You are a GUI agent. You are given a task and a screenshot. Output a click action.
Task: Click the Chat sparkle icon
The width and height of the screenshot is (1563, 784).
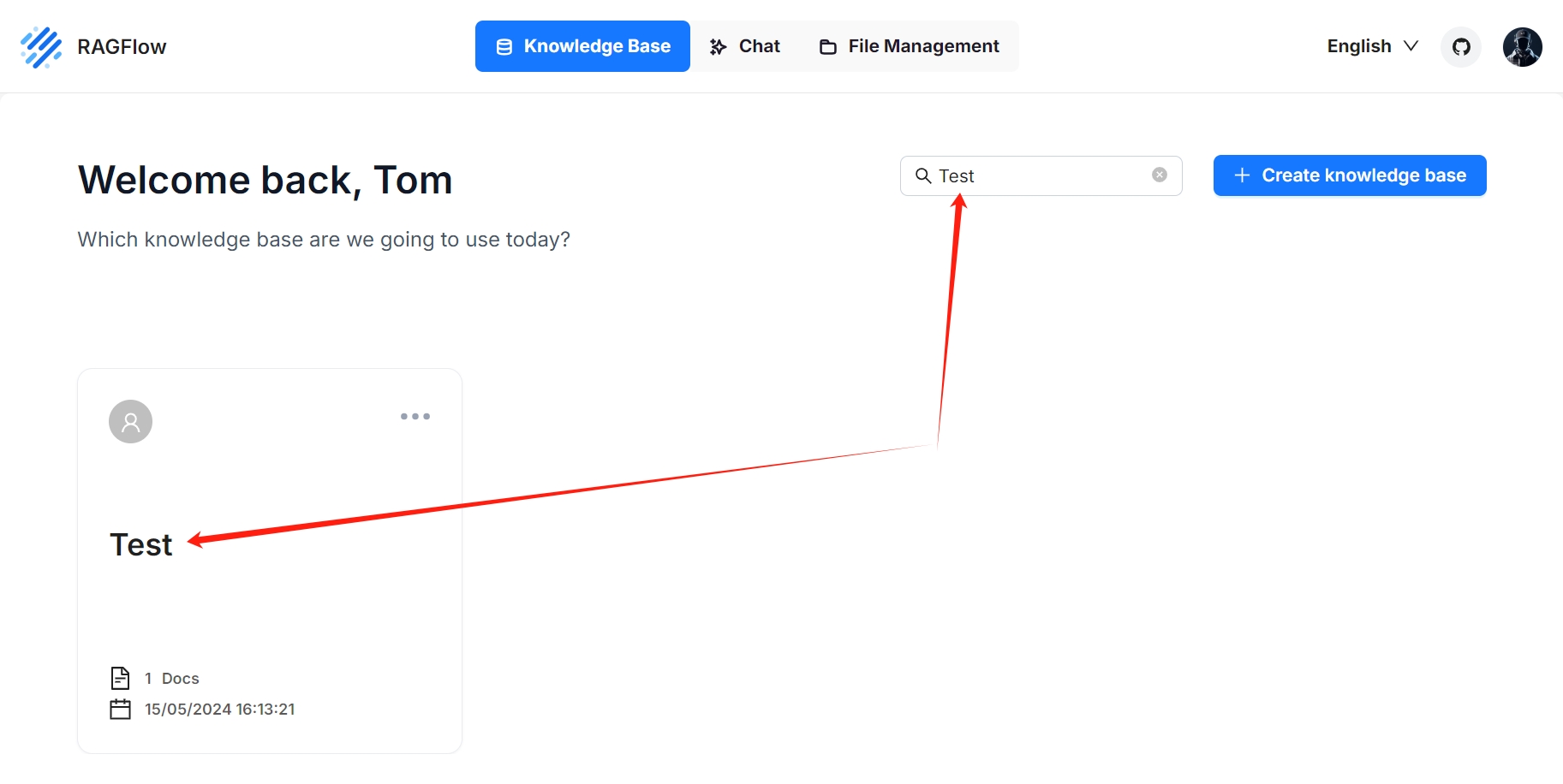(717, 46)
